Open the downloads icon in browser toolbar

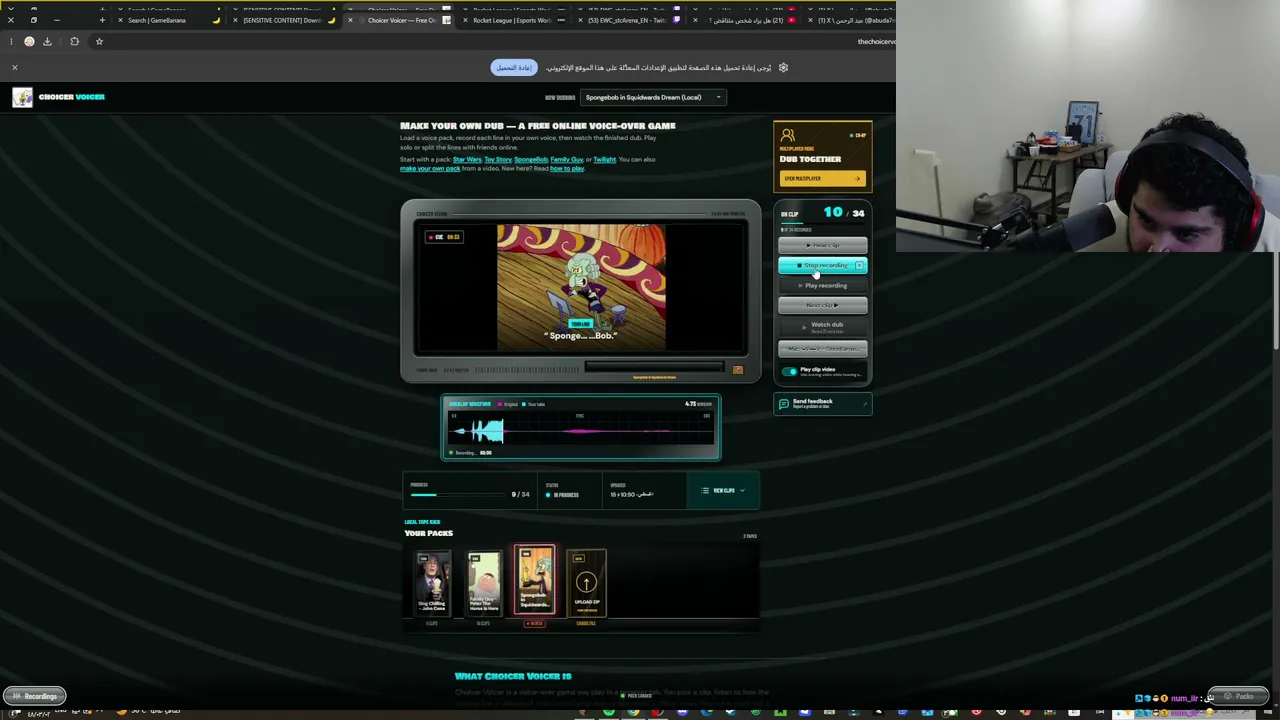pos(47,41)
